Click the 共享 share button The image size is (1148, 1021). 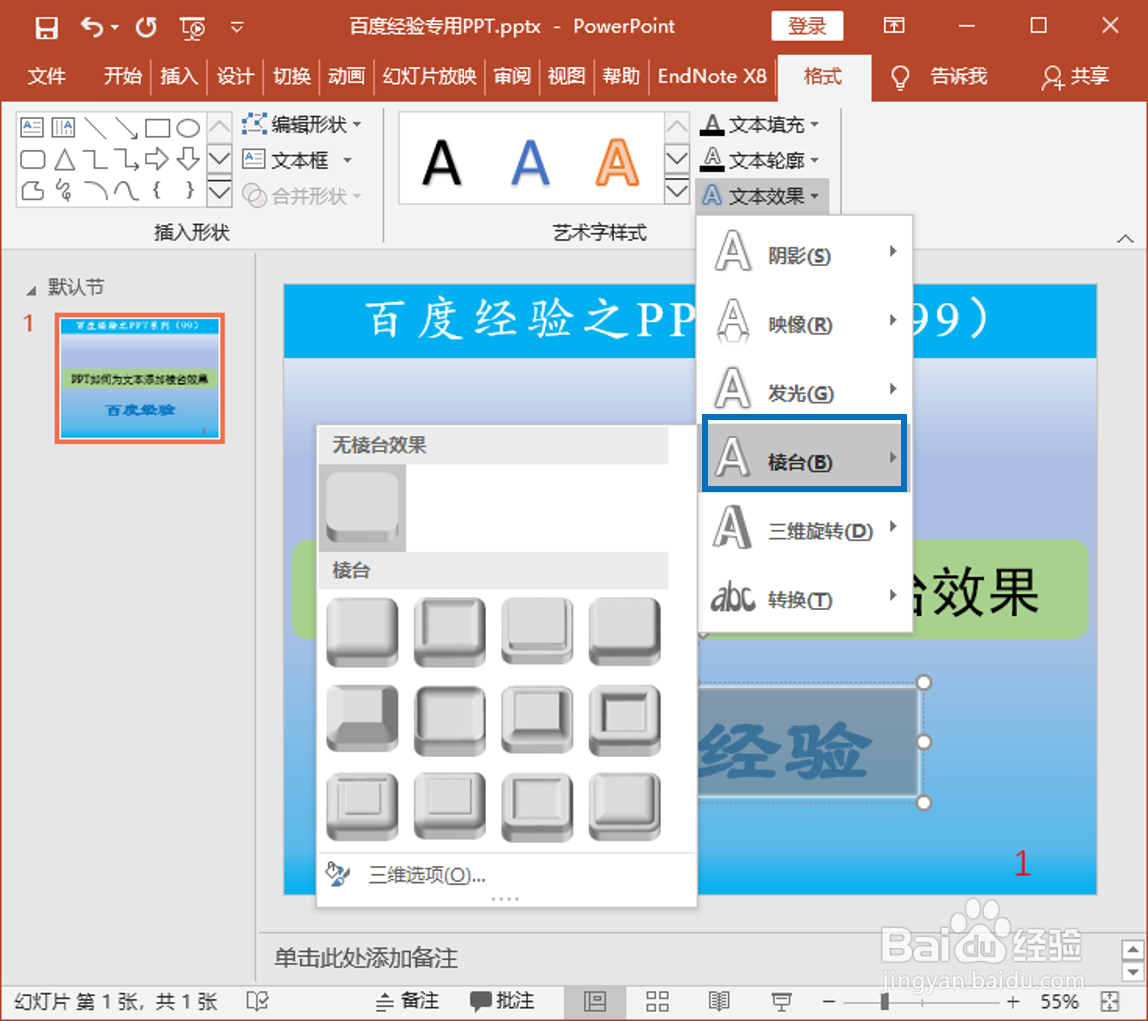tap(1075, 76)
